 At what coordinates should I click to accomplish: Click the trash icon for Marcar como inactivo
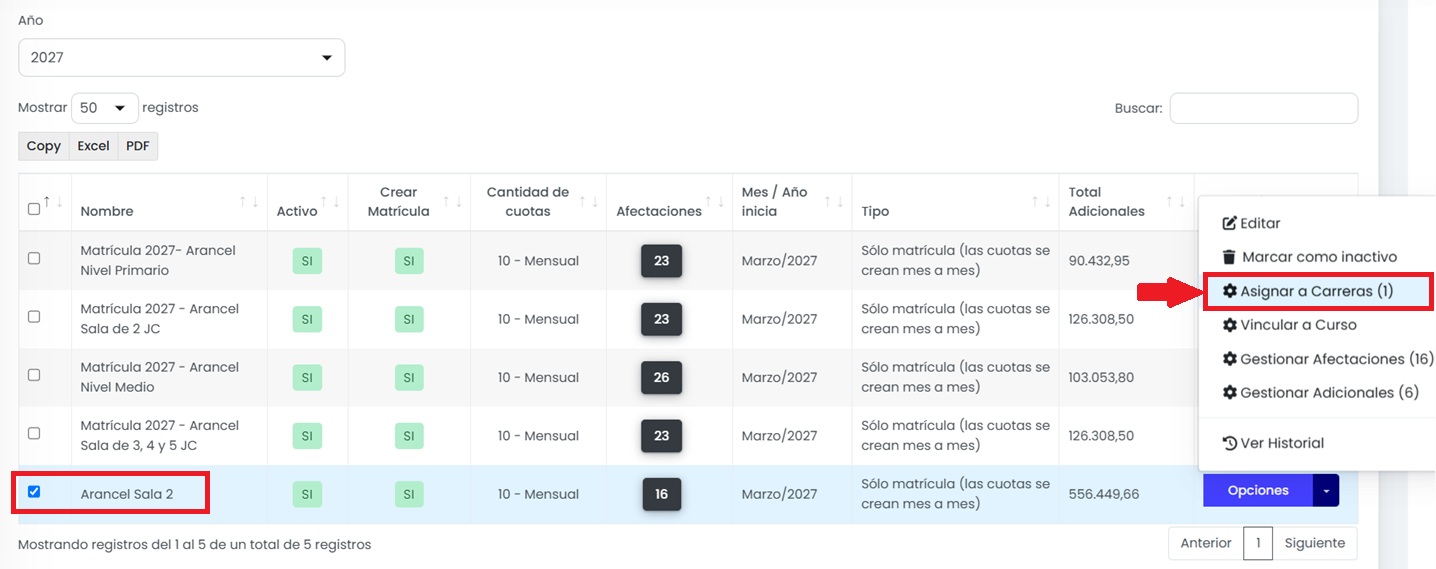point(1230,257)
